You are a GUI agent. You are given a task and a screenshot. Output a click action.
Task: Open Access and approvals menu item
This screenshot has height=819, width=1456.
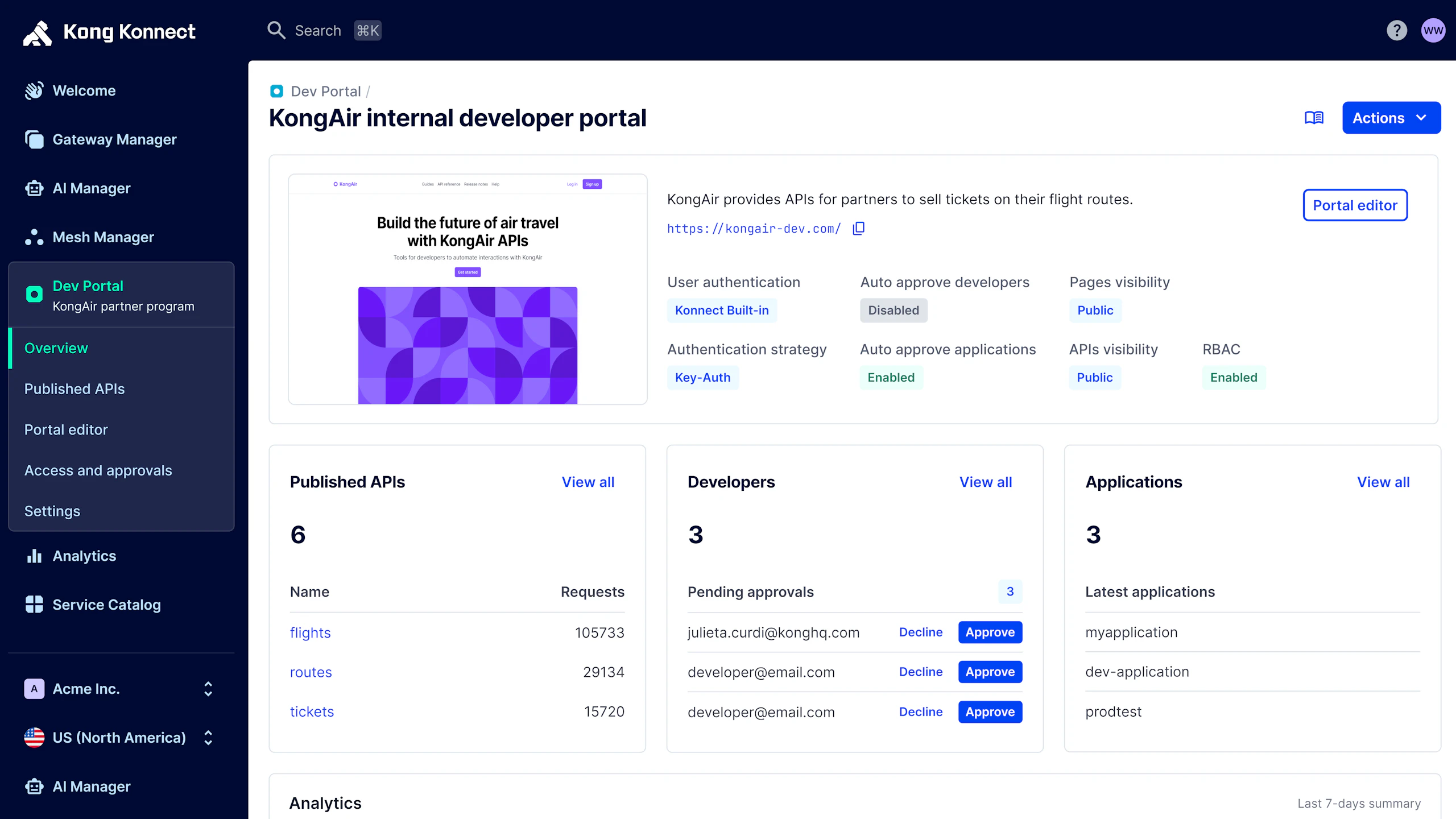(98, 470)
